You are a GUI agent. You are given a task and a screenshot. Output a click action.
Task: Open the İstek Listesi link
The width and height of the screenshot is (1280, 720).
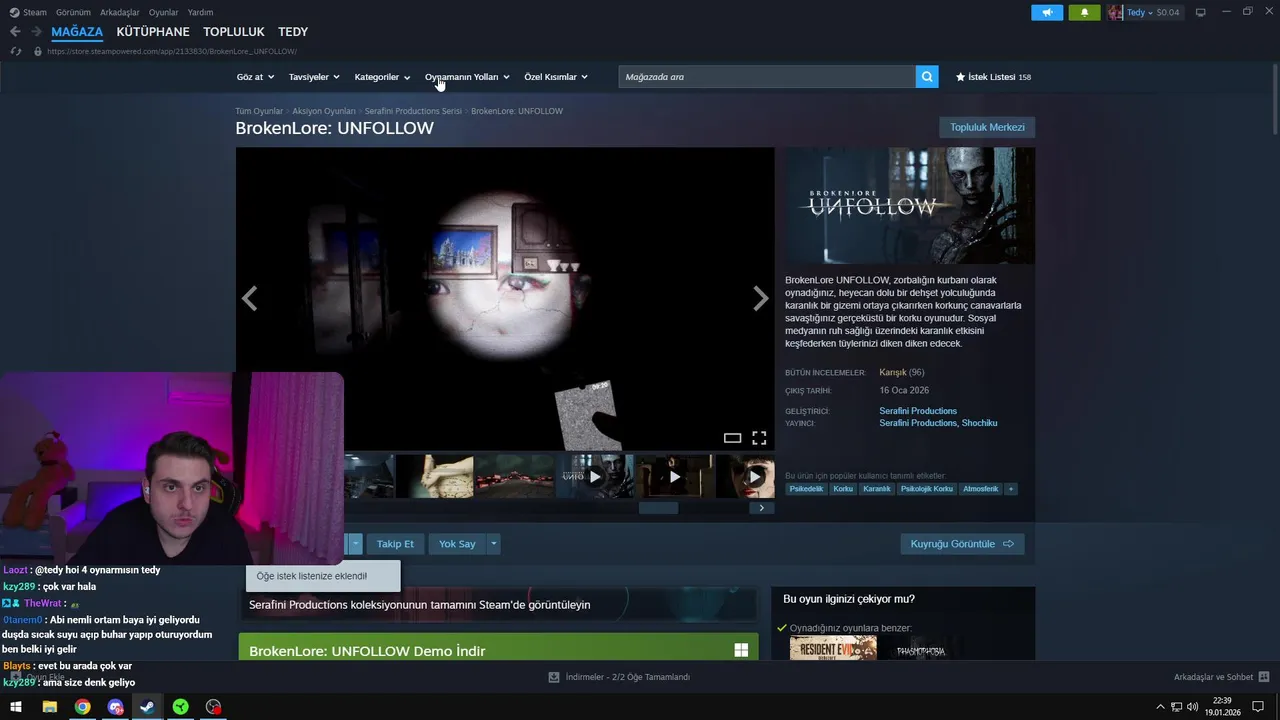click(993, 77)
